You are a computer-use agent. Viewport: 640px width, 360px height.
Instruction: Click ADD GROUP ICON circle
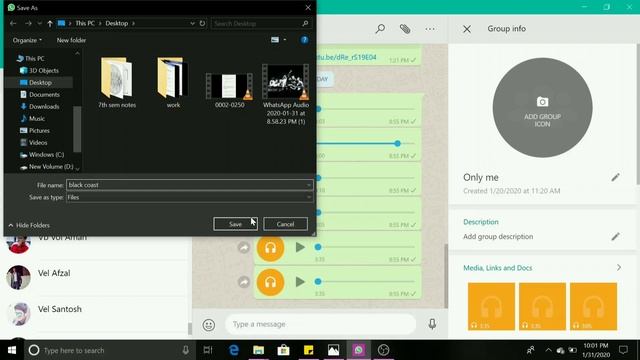(x=542, y=108)
